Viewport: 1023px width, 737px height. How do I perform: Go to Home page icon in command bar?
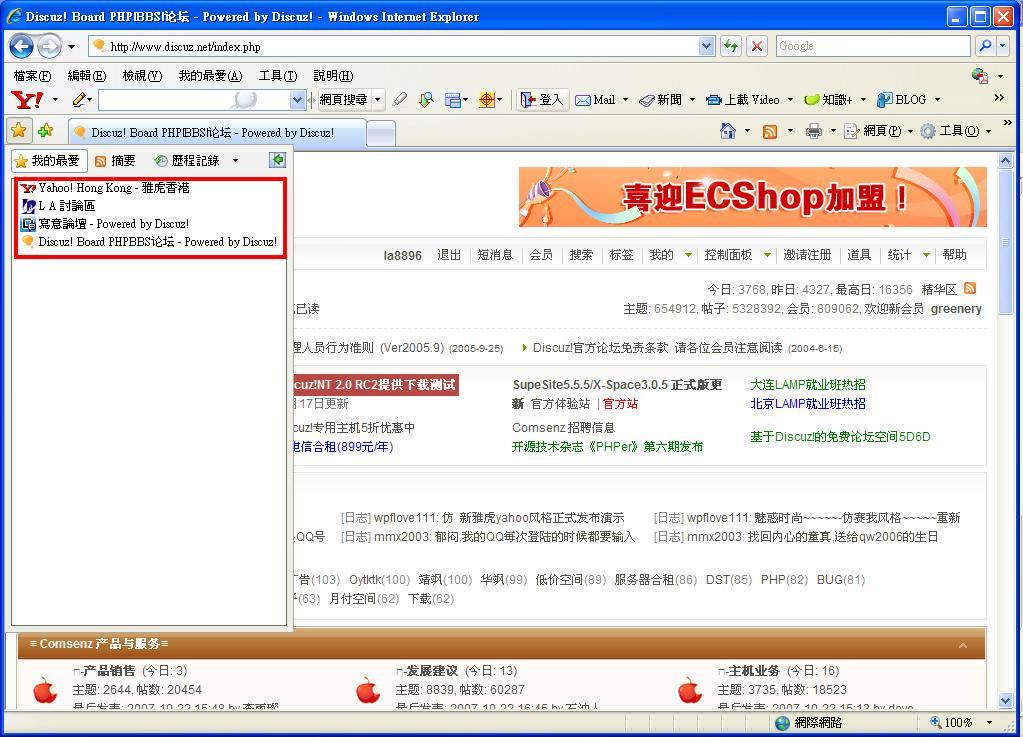pos(727,131)
